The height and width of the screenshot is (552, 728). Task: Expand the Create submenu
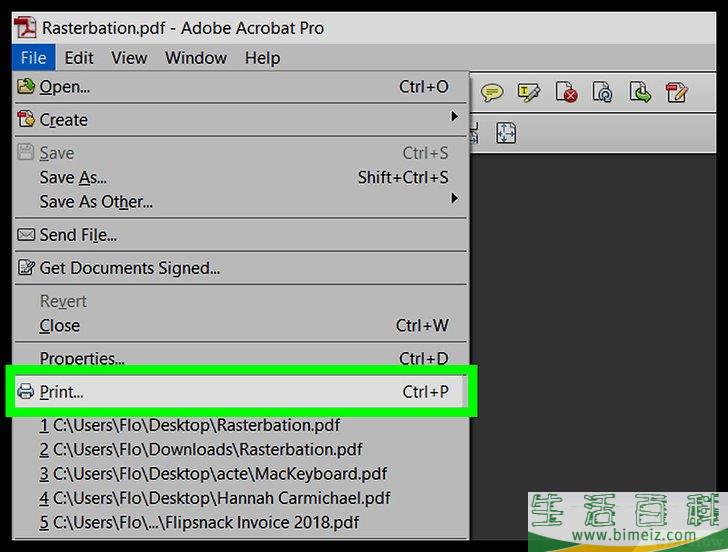[240, 120]
